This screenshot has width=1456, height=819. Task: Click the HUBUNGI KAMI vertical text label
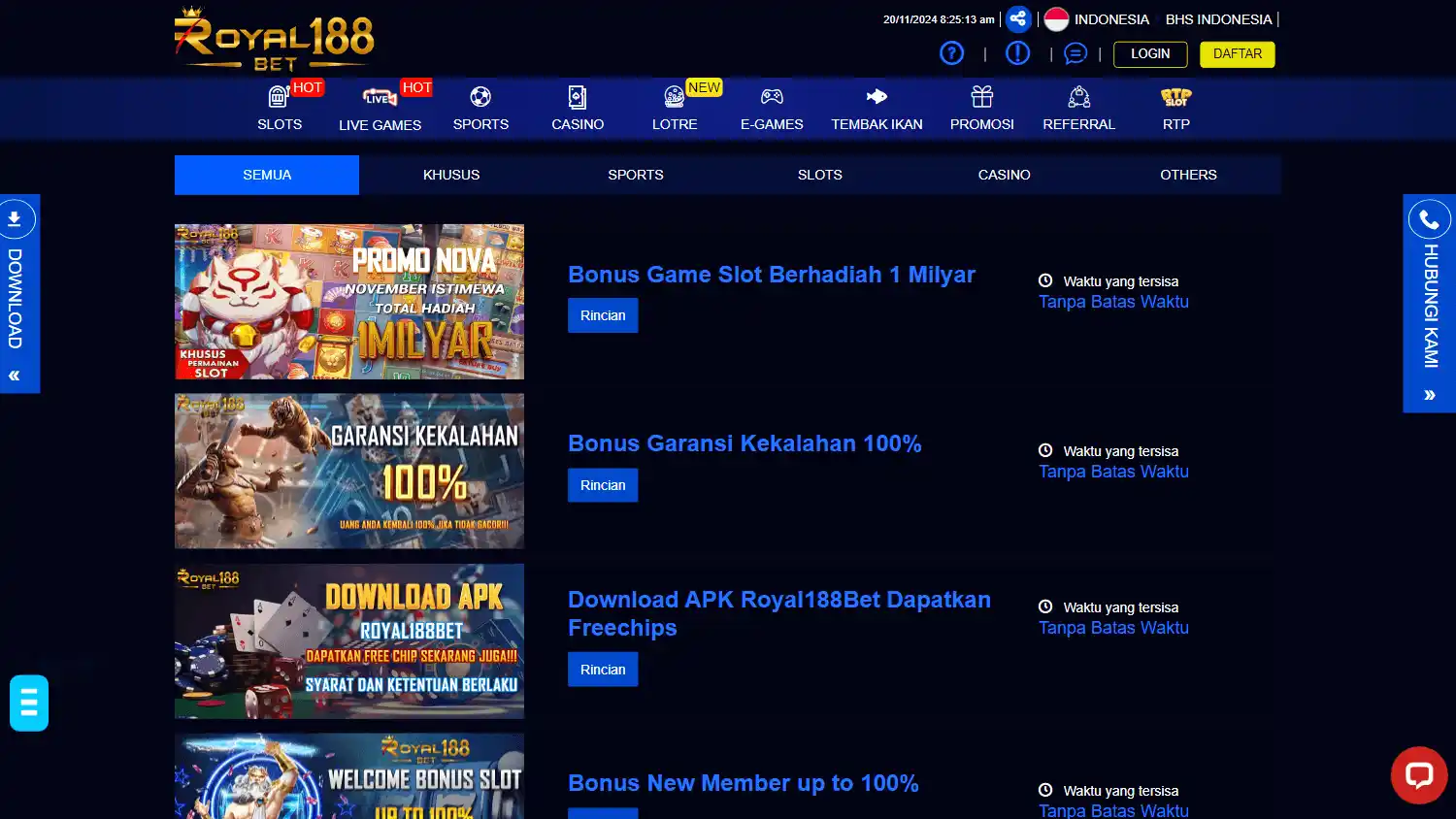pos(1430,306)
